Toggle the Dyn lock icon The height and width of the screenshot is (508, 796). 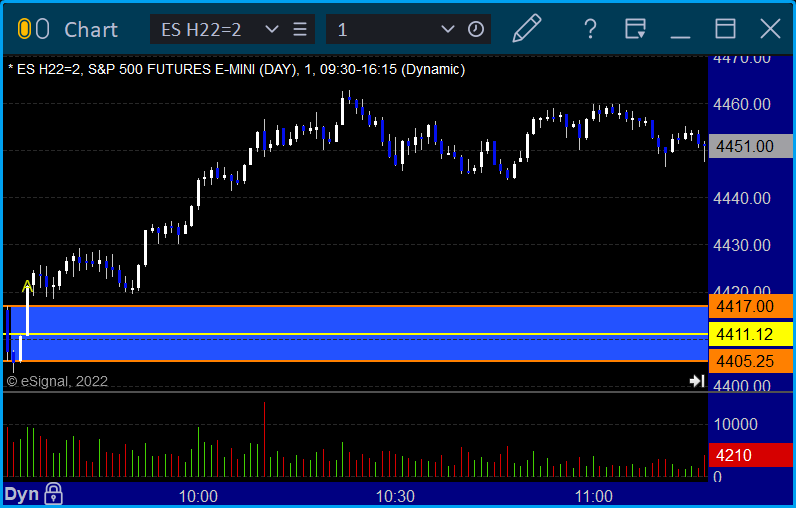pos(53,493)
